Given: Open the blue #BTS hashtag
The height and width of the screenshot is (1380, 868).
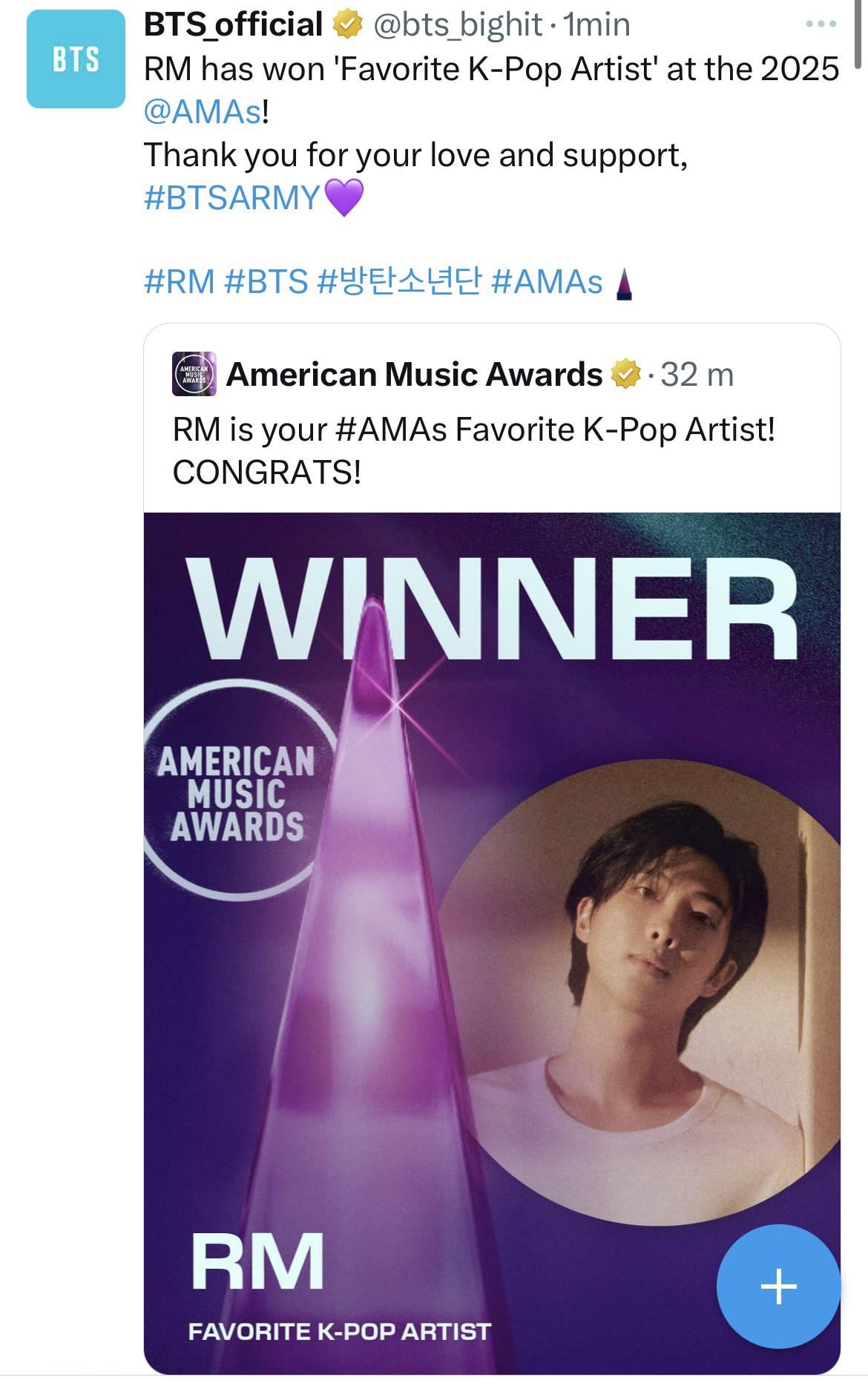Looking at the screenshot, I should (x=266, y=282).
